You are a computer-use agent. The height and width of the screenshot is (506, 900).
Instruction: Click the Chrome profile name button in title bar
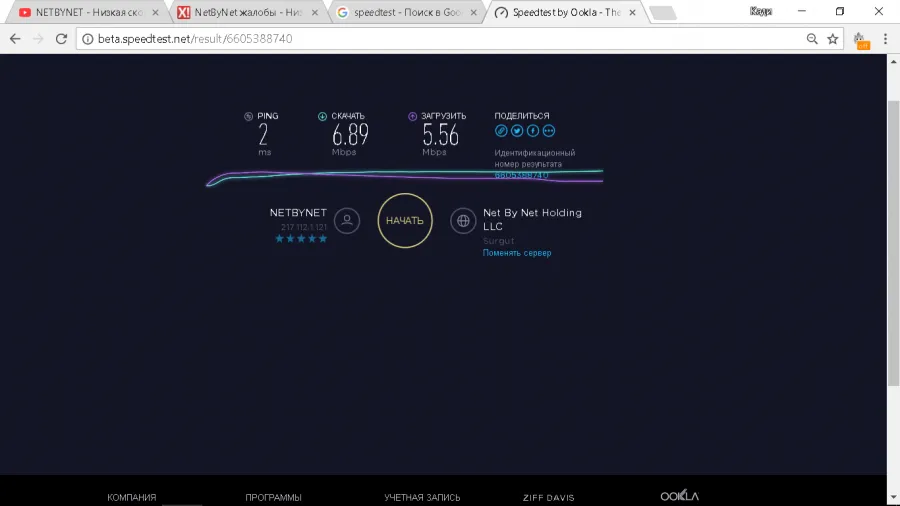(761, 11)
